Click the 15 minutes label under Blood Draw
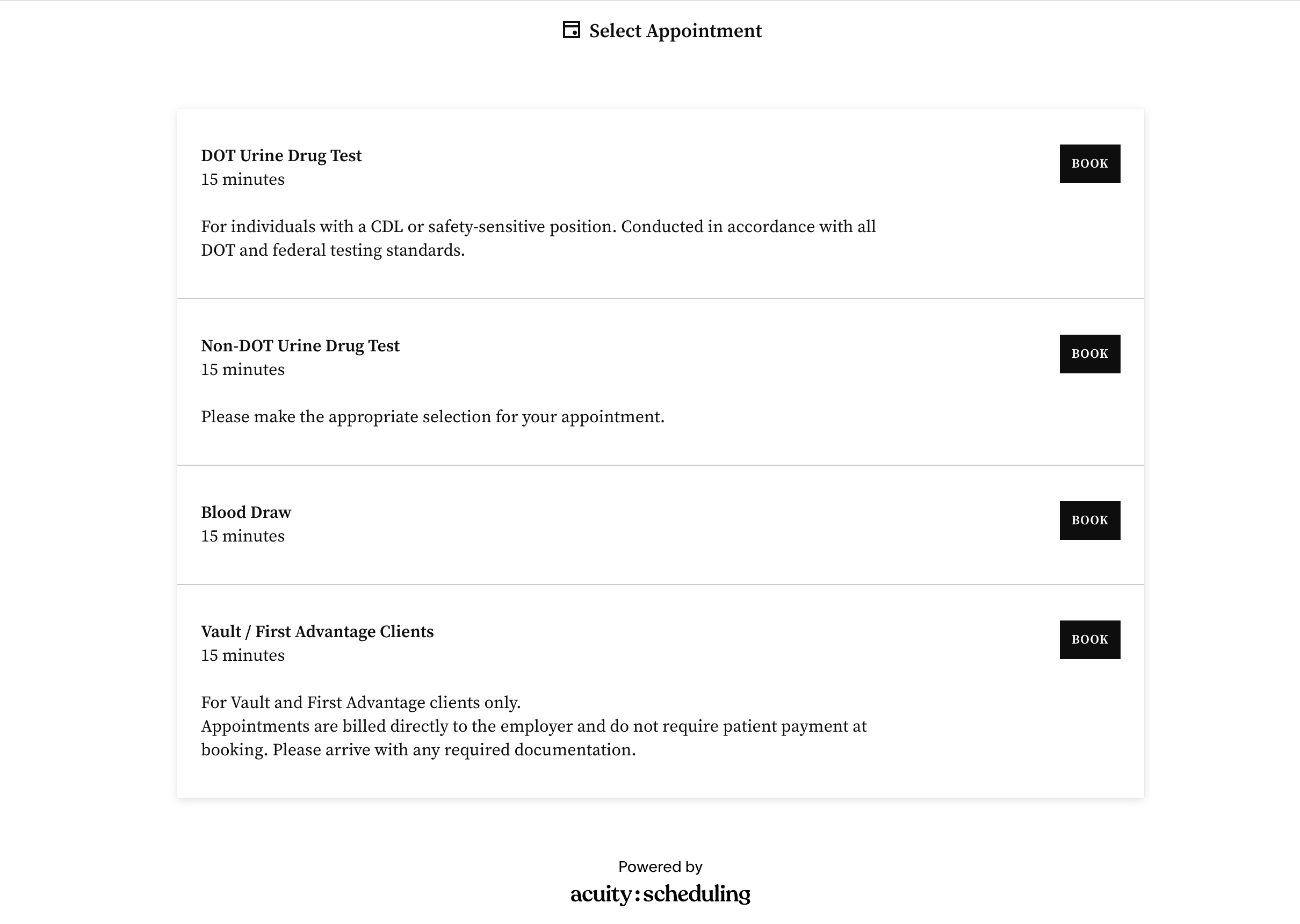The width and height of the screenshot is (1300, 924). (x=242, y=536)
